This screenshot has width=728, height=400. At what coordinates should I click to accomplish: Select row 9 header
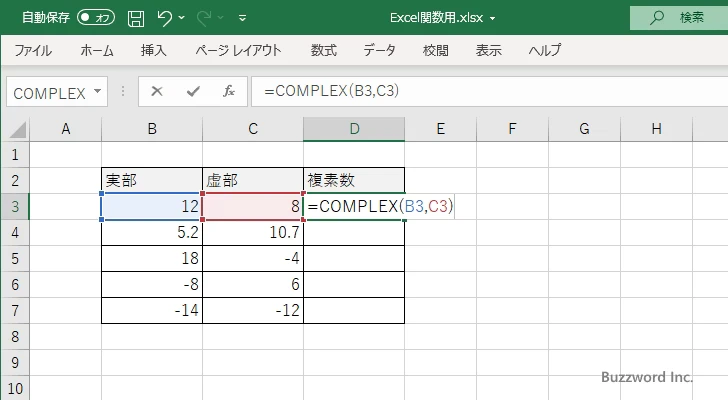coord(15,362)
